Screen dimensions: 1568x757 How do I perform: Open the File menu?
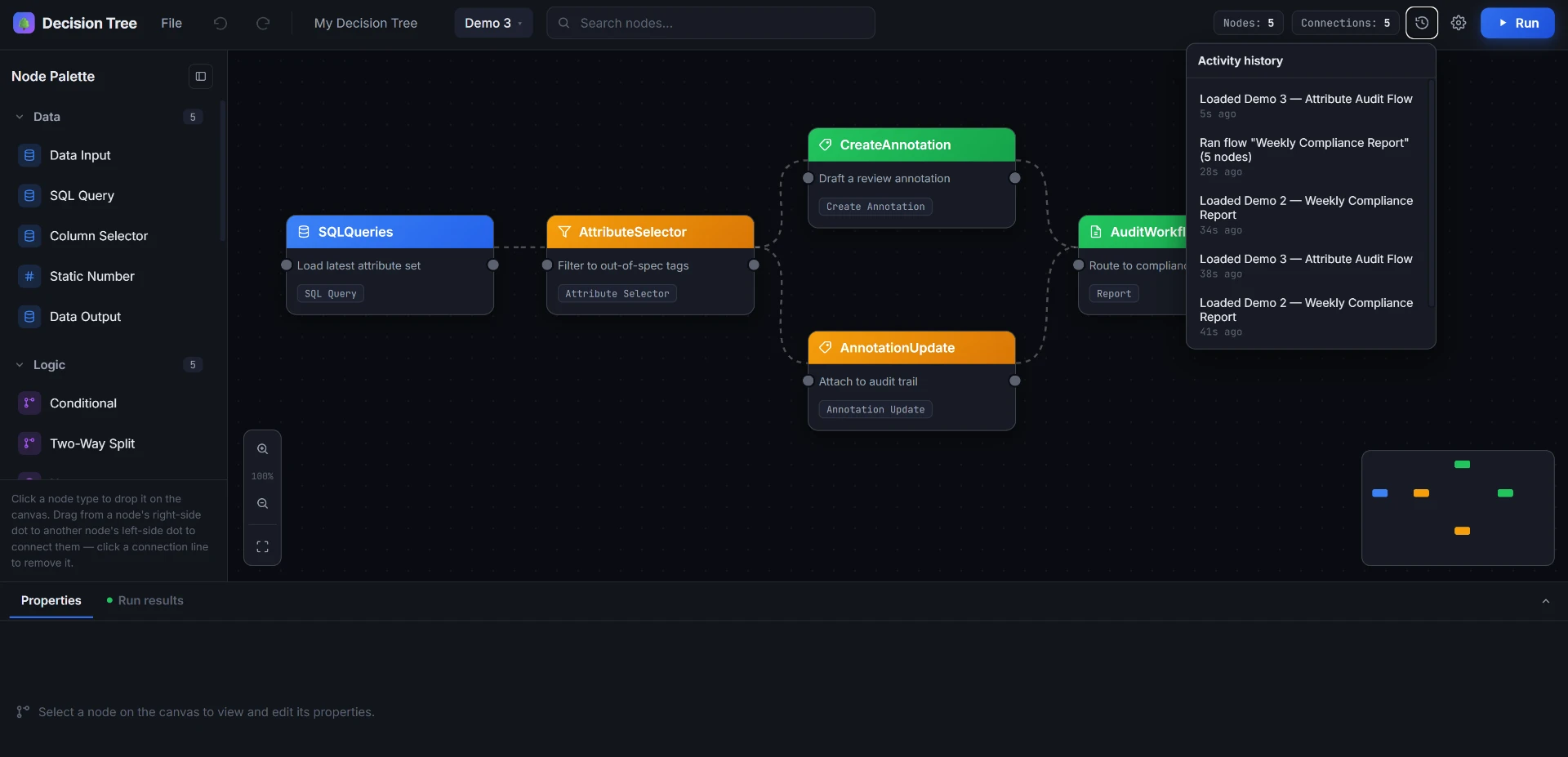point(171,23)
